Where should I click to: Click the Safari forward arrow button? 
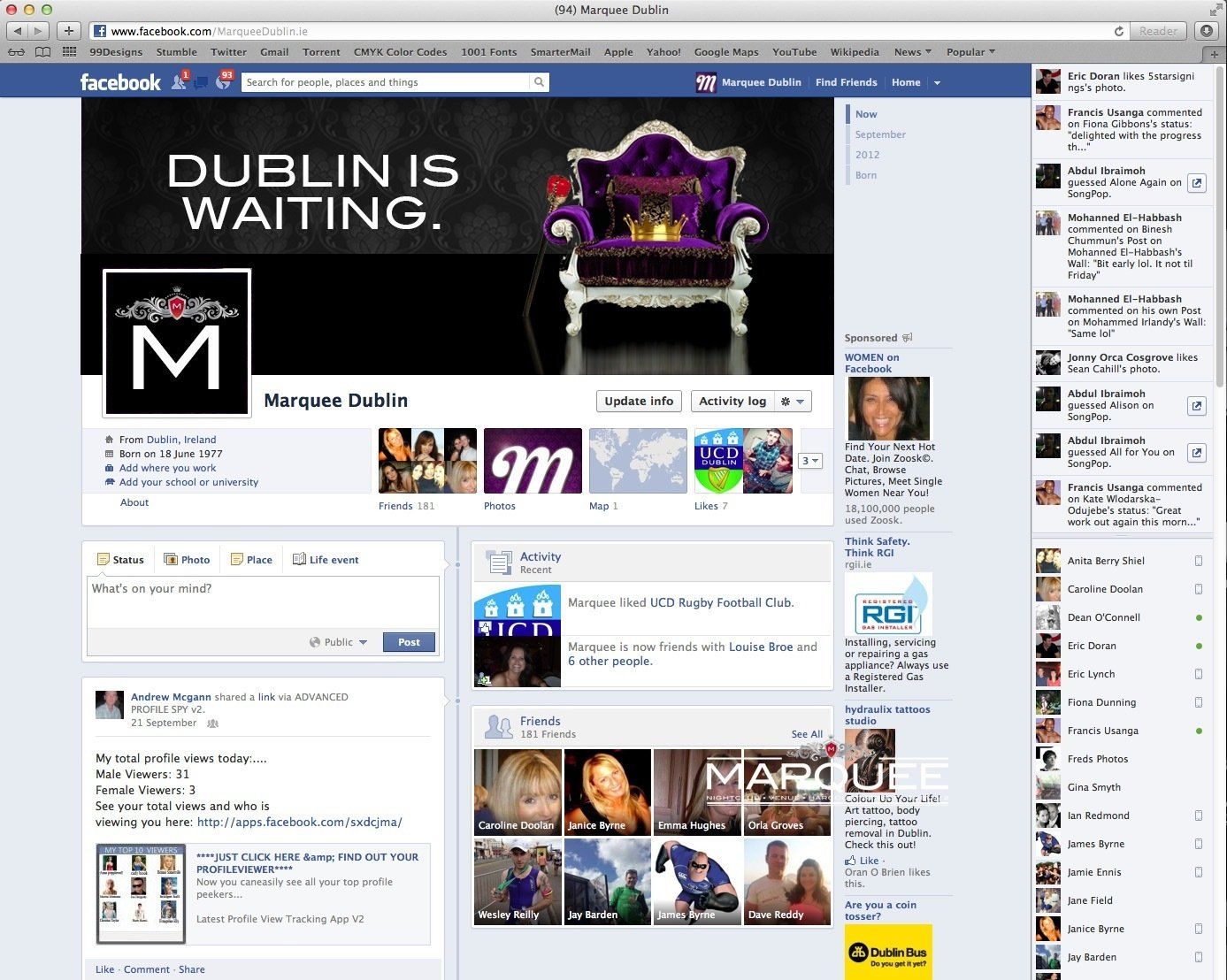(x=39, y=31)
